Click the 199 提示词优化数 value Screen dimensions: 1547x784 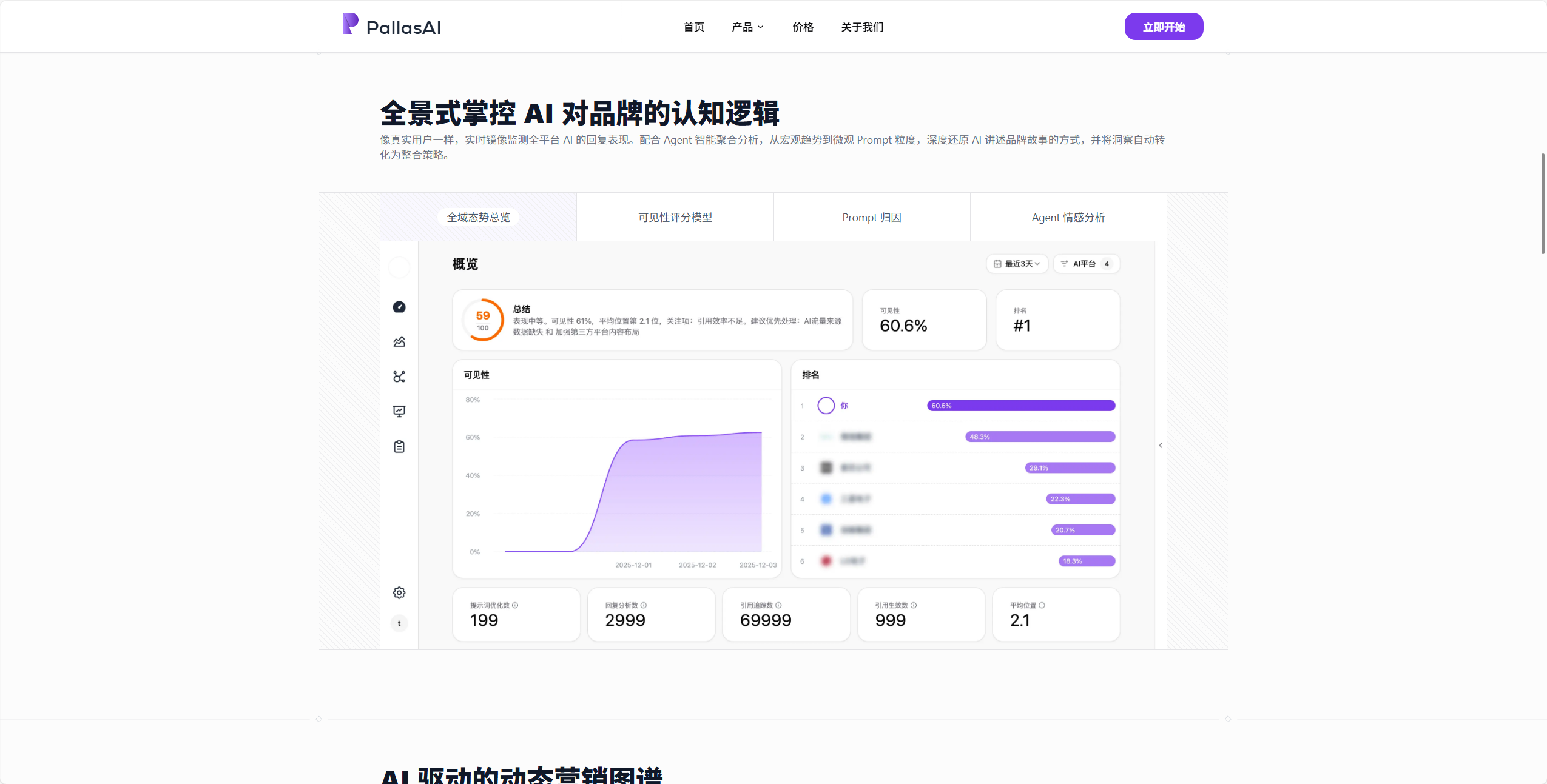point(484,620)
